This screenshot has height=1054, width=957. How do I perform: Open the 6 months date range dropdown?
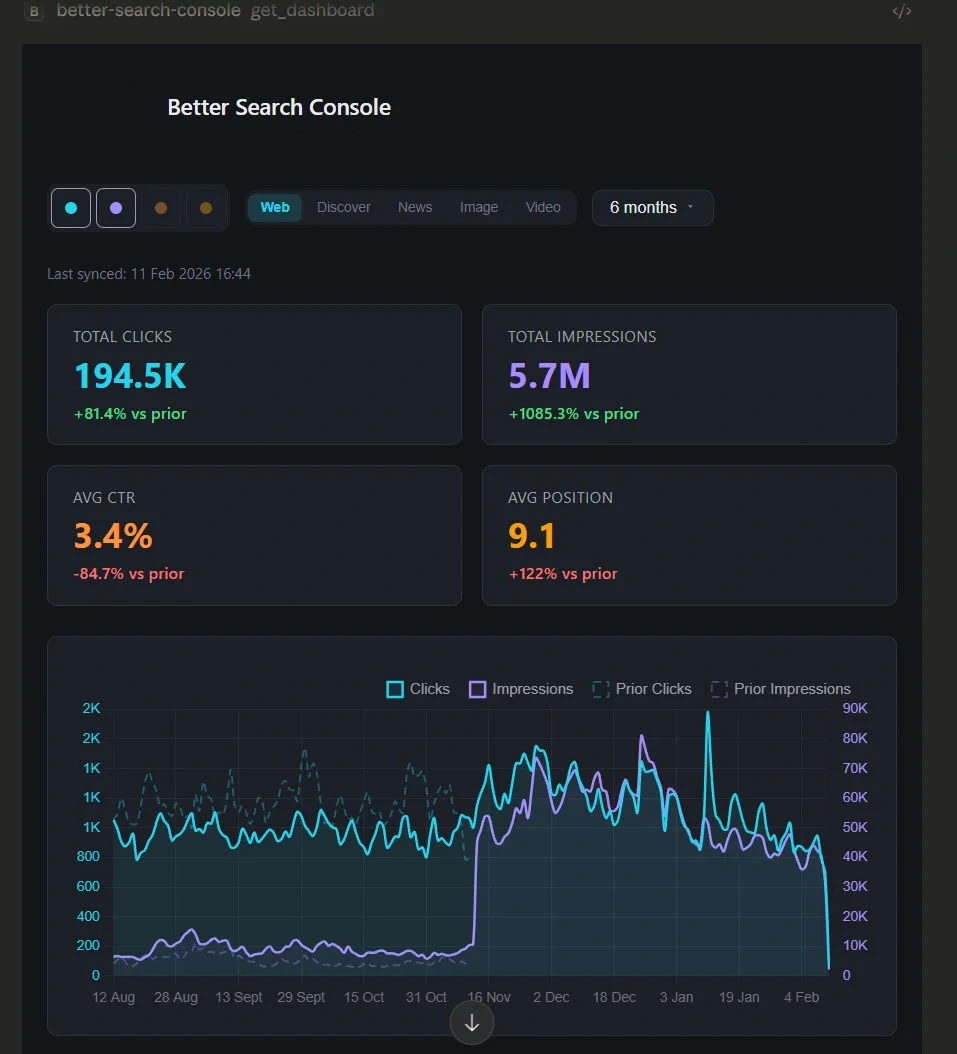pos(652,208)
